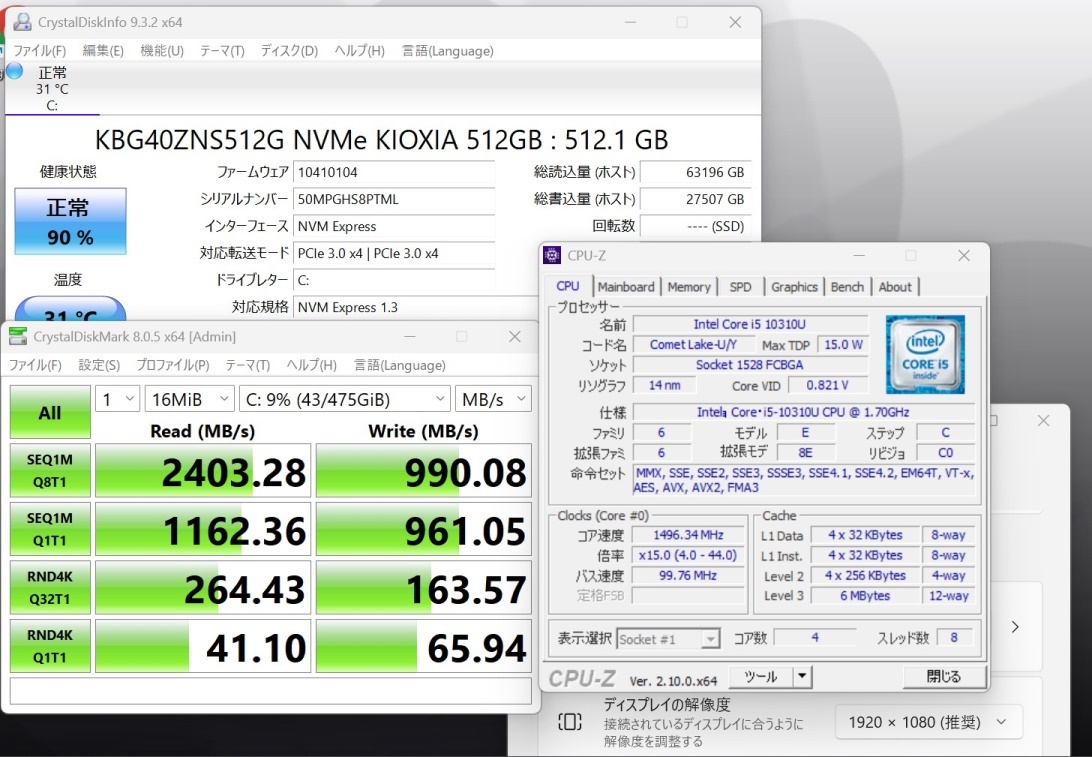Screen dimensions: 1092x757
Task: Click the 31 °C temperature indicator button
Action: click(70, 310)
